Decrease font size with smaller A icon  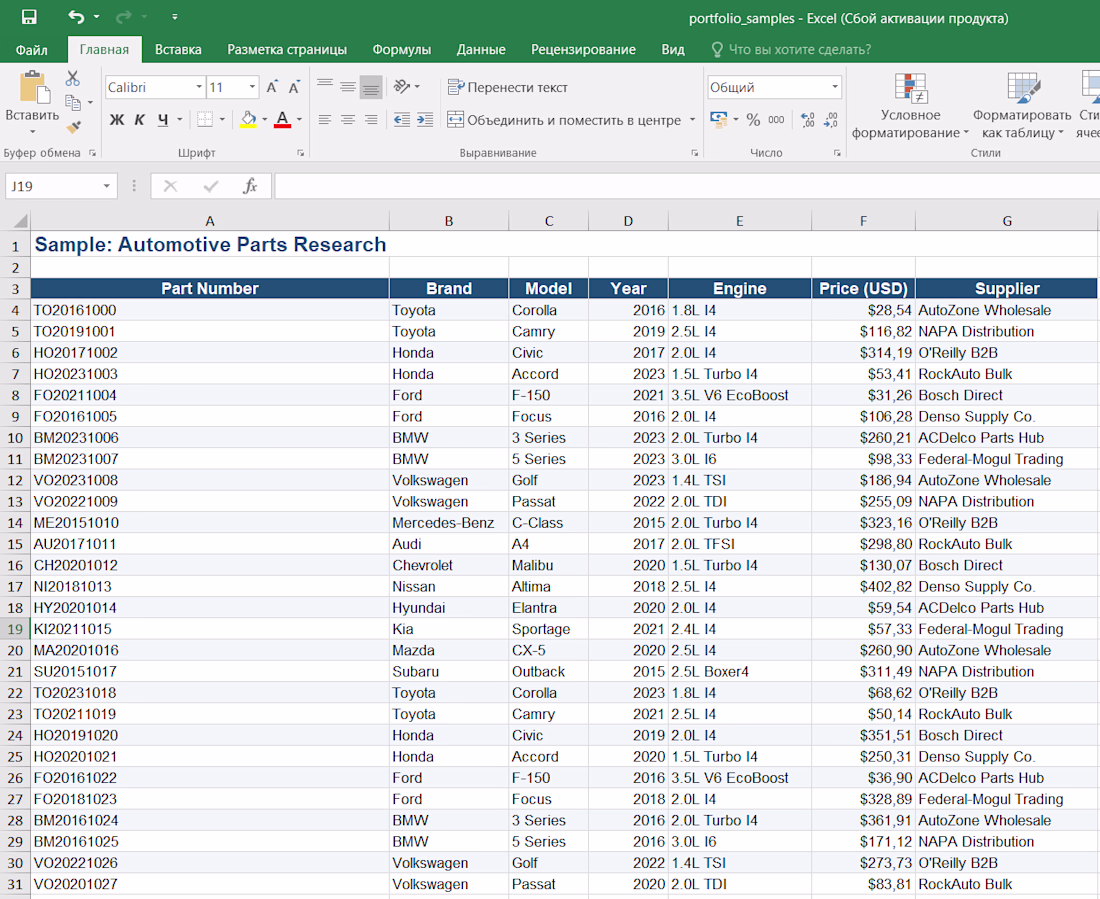pyautogui.click(x=295, y=87)
